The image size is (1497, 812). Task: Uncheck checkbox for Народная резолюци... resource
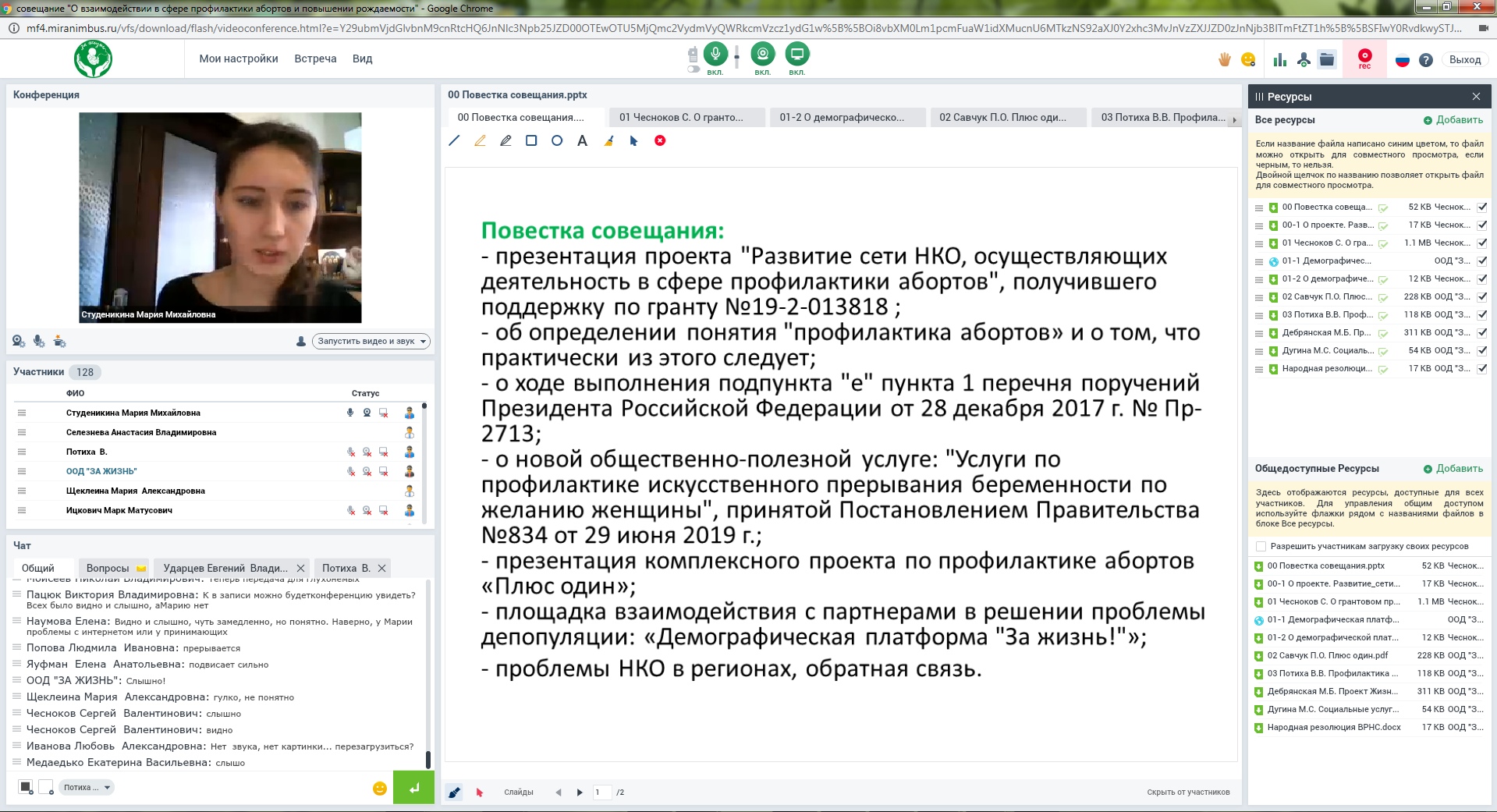coord(1481,369)
